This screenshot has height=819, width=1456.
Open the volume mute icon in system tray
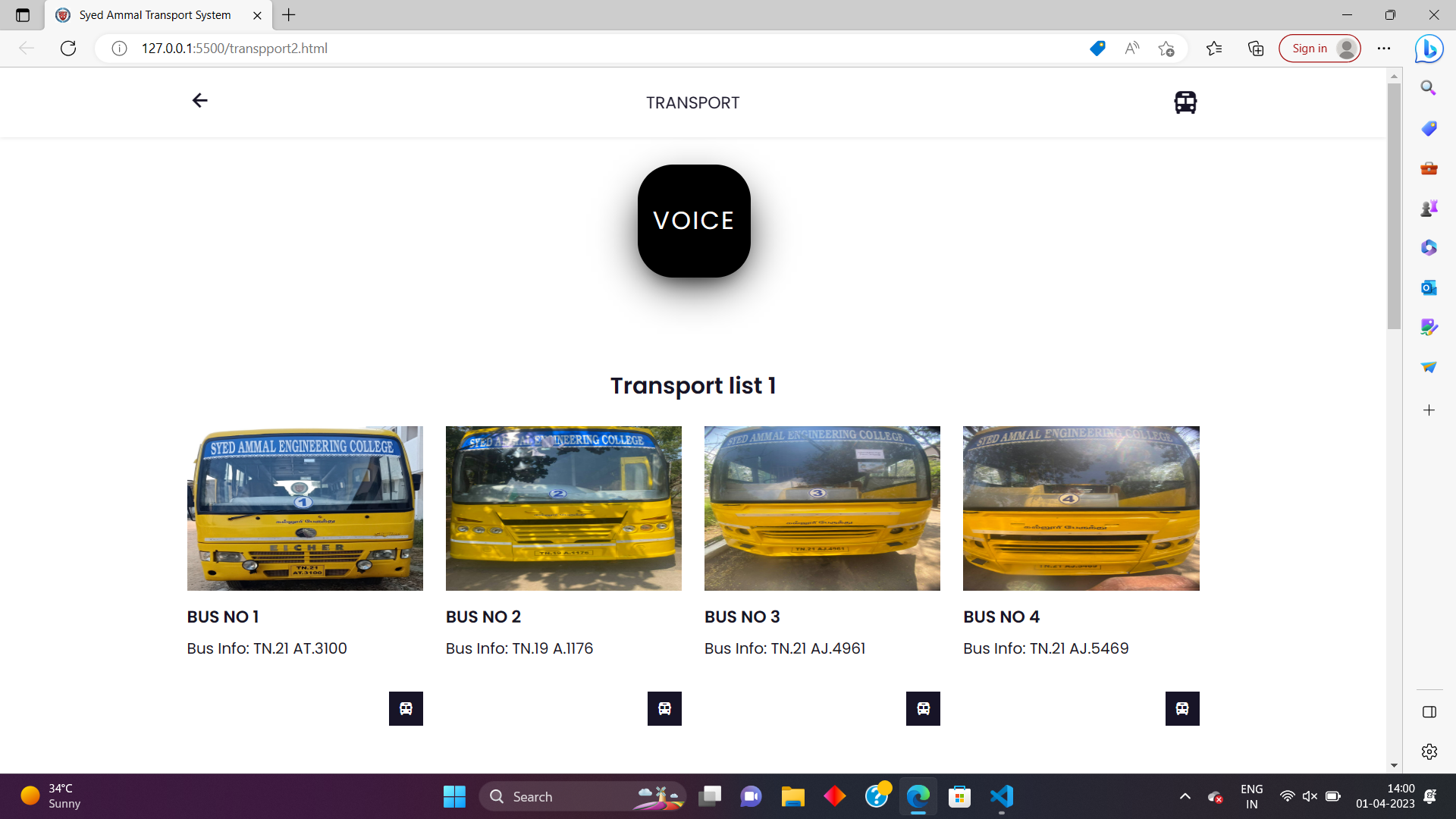point(1310,796)
